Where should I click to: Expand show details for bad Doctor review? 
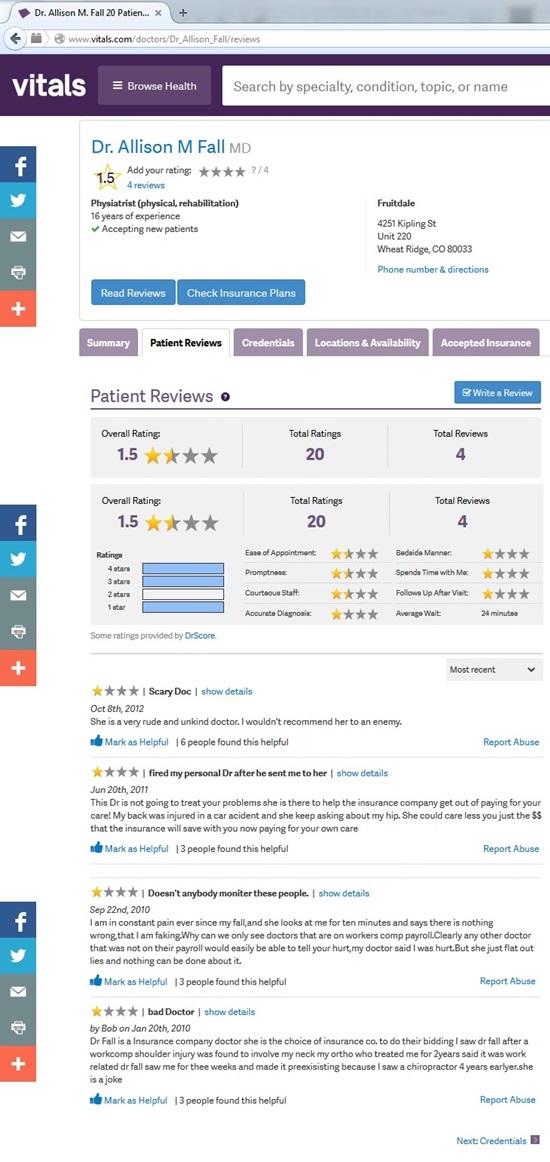click(x=230, y=1012)
